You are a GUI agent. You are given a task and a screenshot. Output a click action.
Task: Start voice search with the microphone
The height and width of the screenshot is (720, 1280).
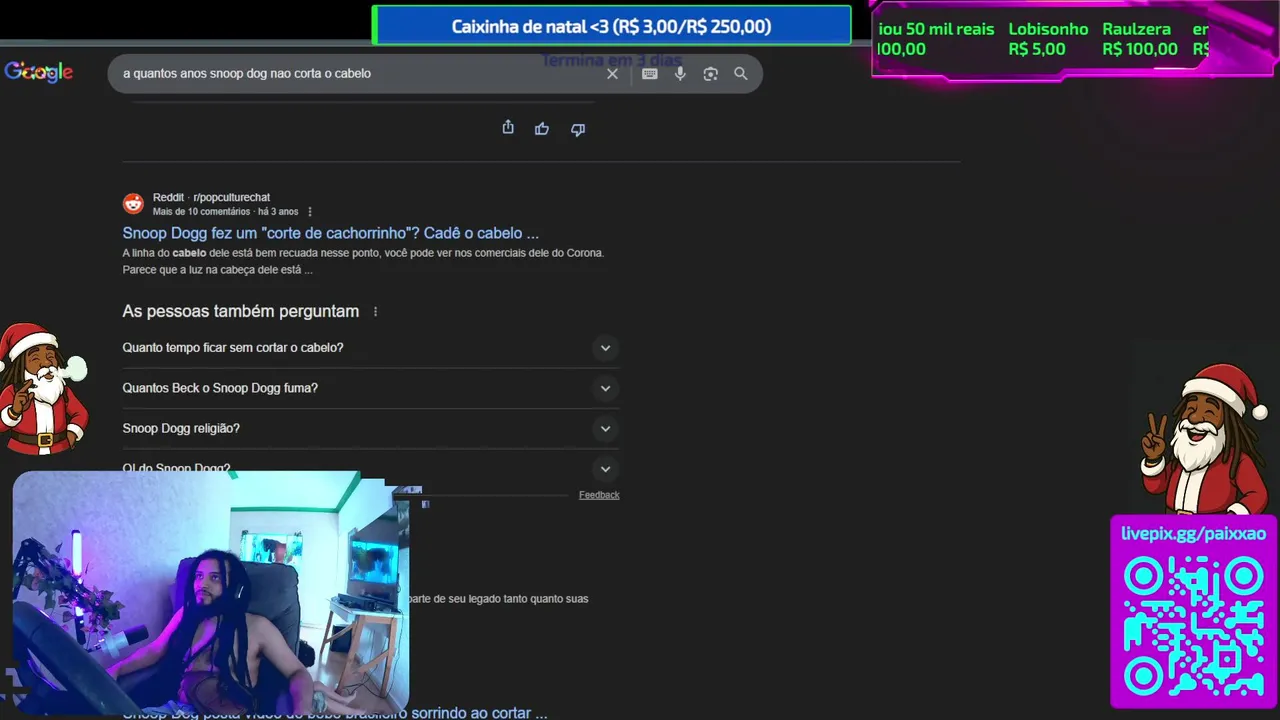pyautogui.click(x=680, y=74)
